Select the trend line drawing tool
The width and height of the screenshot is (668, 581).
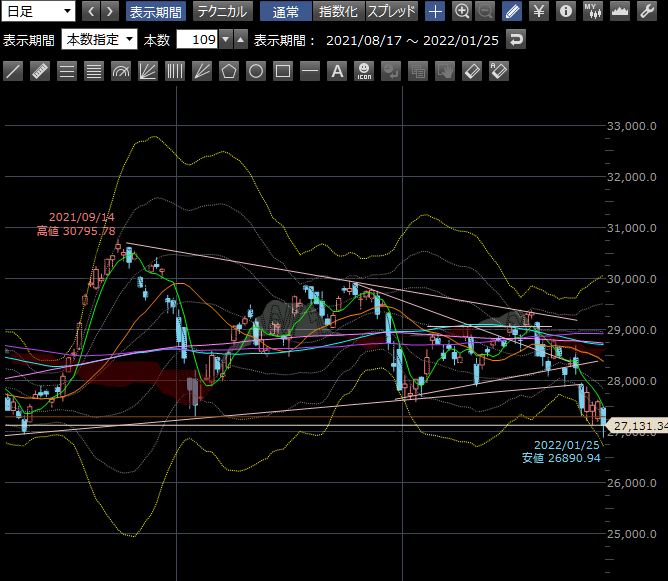pos(13,71)
